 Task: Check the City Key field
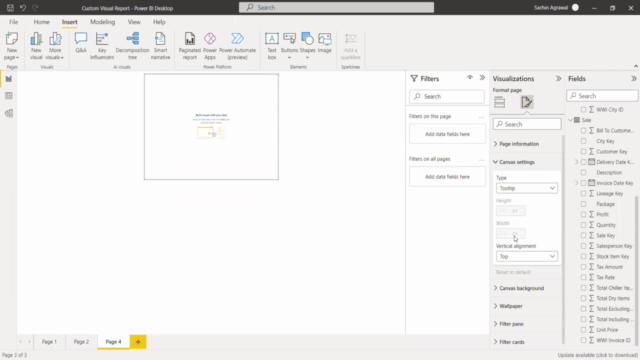(583, 141)
